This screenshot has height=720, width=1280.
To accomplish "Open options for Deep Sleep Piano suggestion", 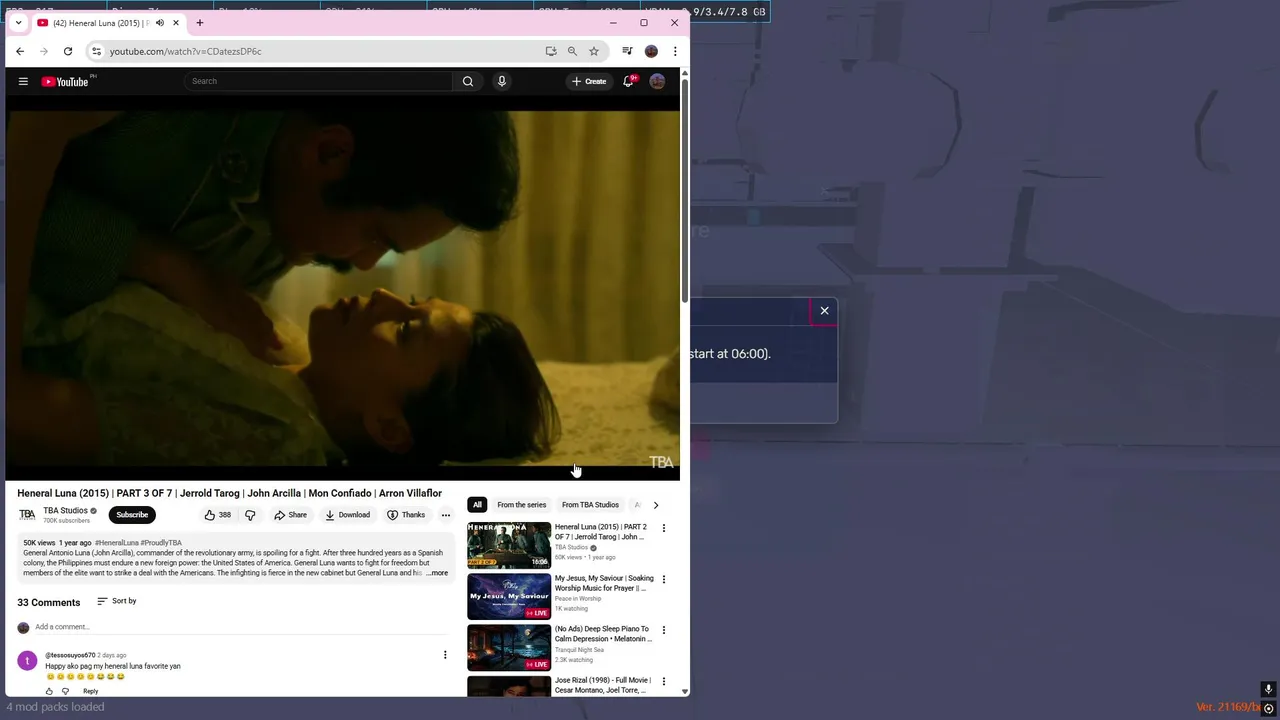I will click(663, 630).
